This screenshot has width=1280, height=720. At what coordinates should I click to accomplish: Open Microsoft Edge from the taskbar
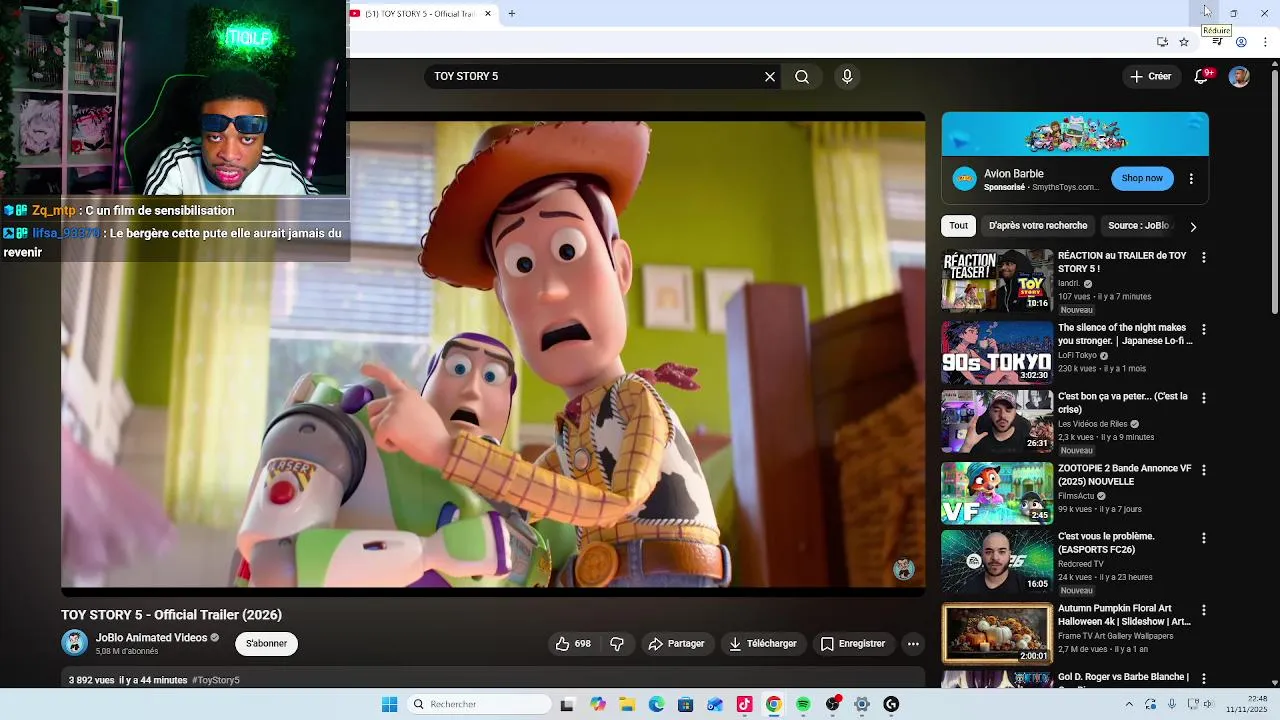tap(656, 705)
